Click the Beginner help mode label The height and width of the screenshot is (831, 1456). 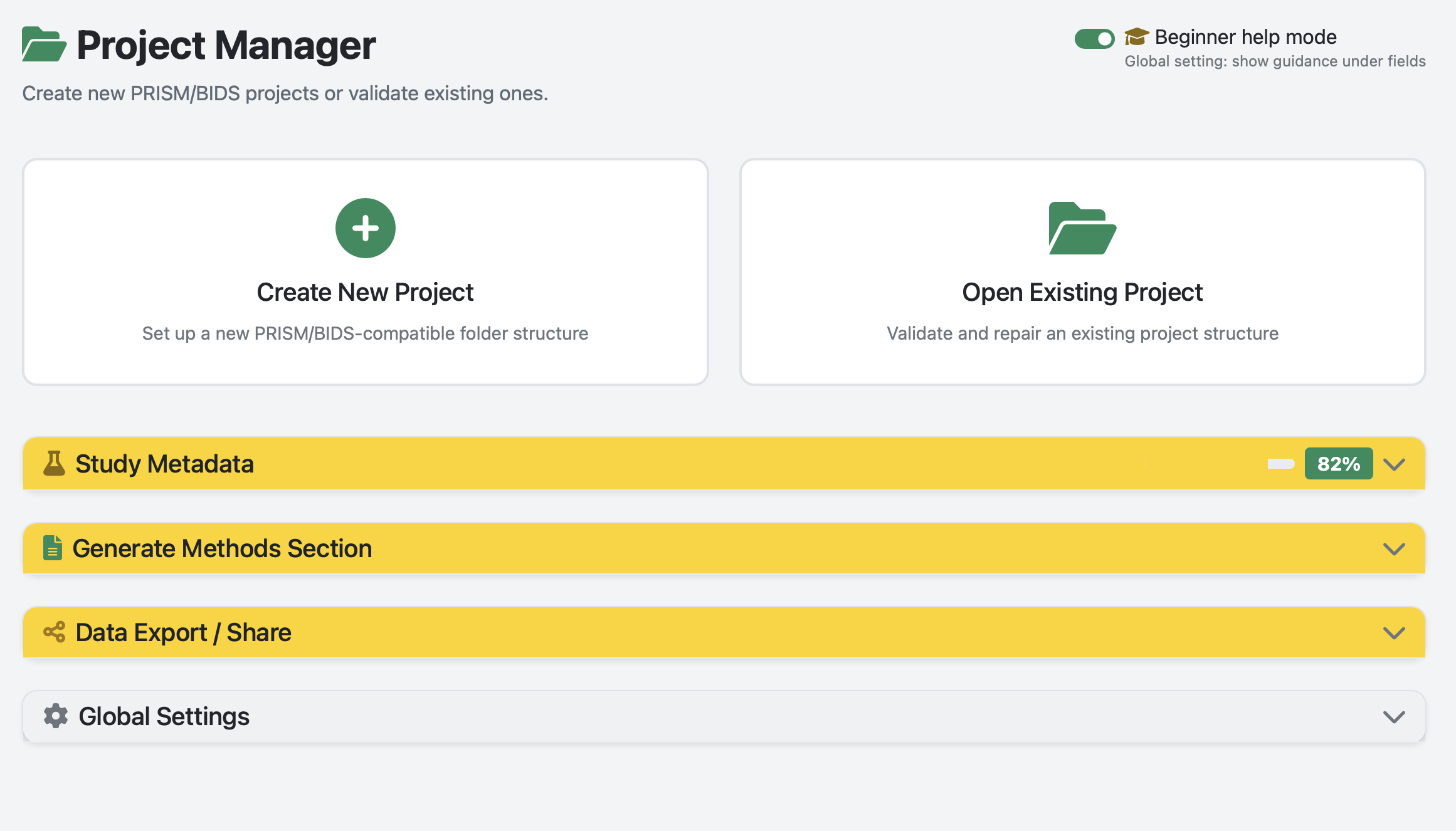coord(1245,37)
